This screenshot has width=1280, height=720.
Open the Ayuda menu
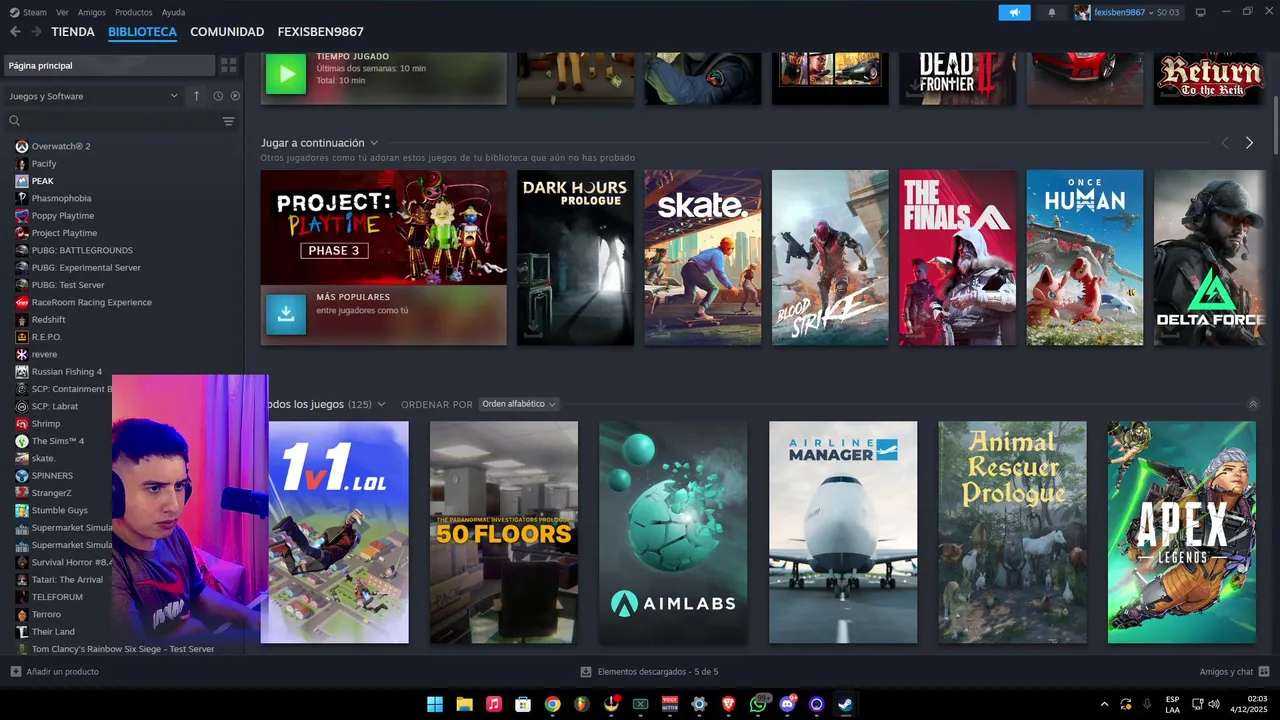pos(173,12)
